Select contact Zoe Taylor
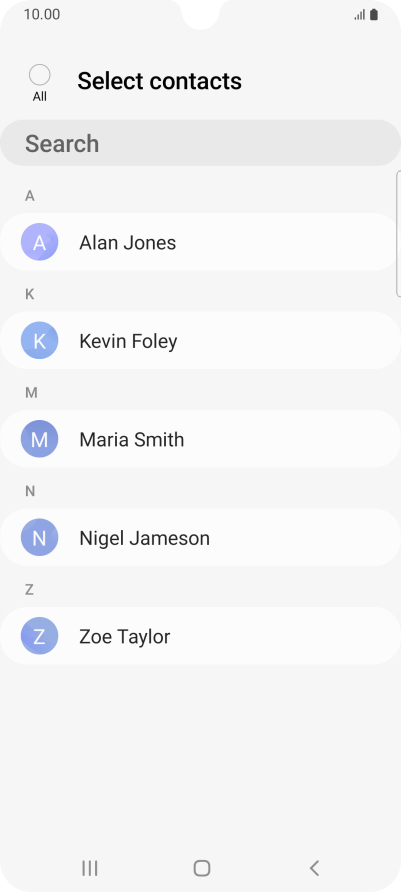This screenshot has width=401, height=892. [x=200, y=635]
